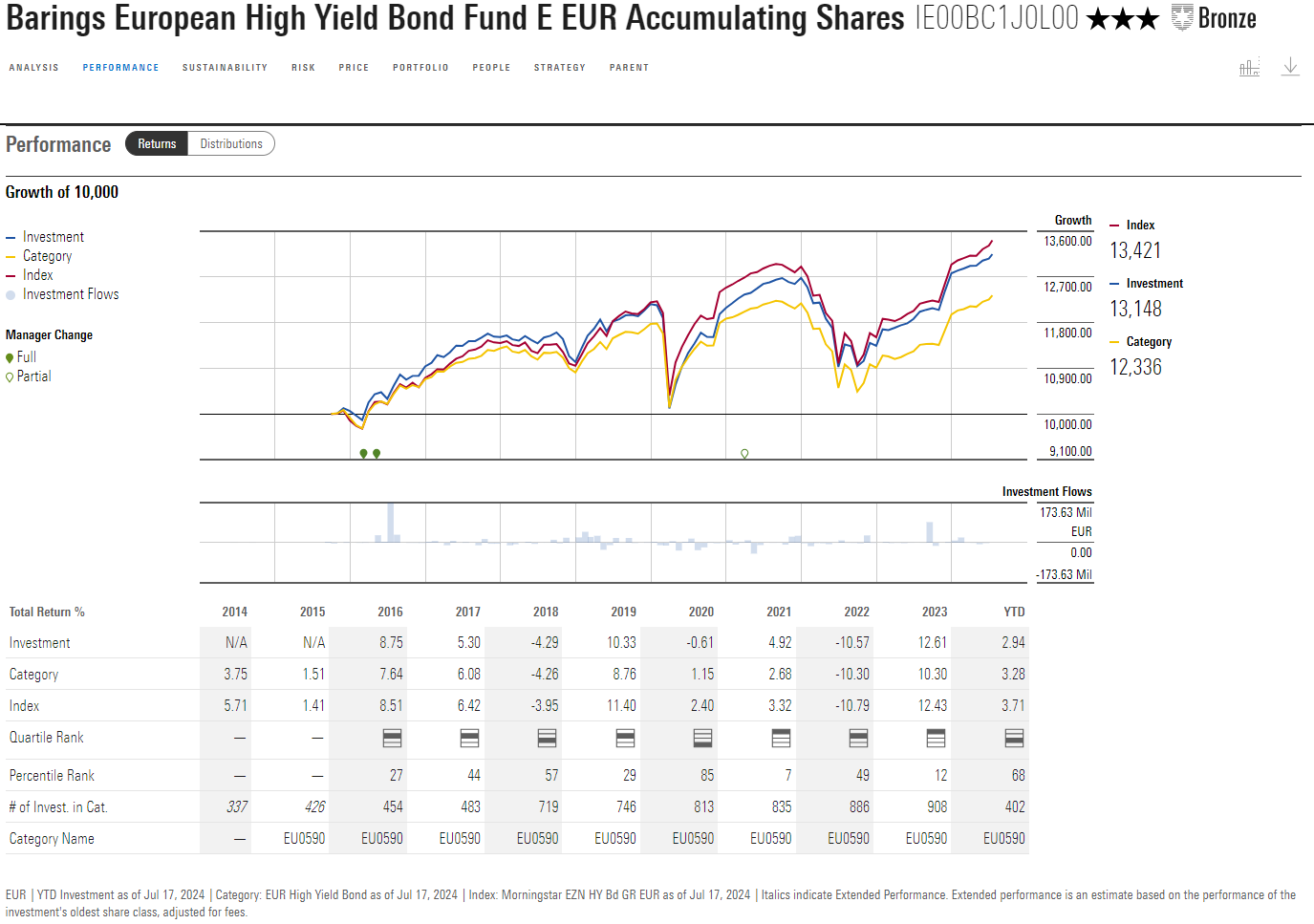The height and width of the screenshot is (924, 1314).
Task: Click 2017 quartile rank icon
Action: [x=469, y=738]
